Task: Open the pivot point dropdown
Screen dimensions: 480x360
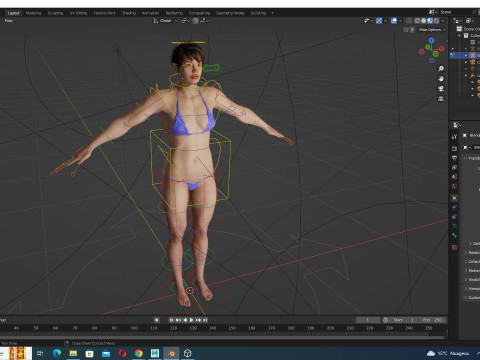Action: click(x=185, y=21)
